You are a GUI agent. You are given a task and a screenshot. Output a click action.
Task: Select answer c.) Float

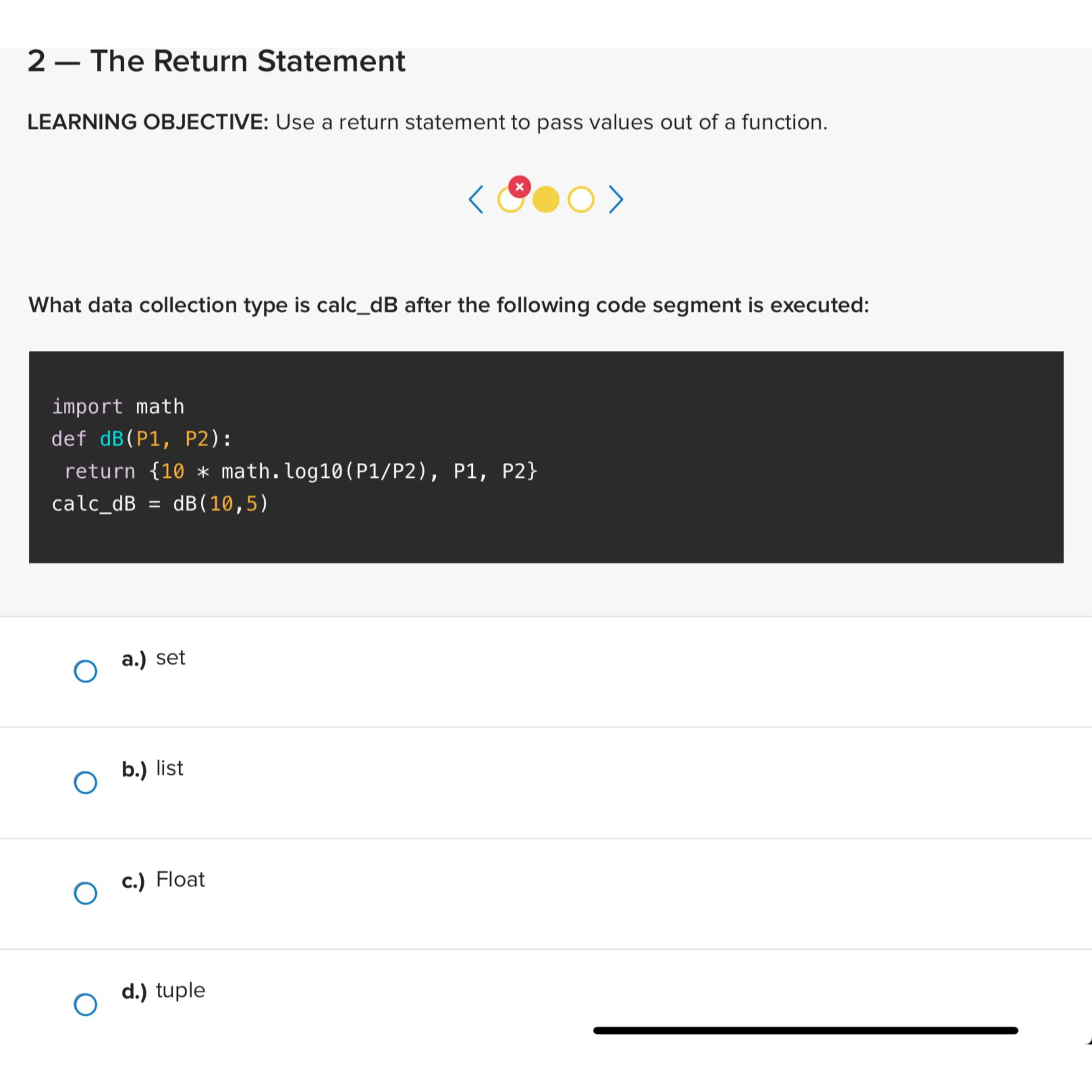(85, 893)
